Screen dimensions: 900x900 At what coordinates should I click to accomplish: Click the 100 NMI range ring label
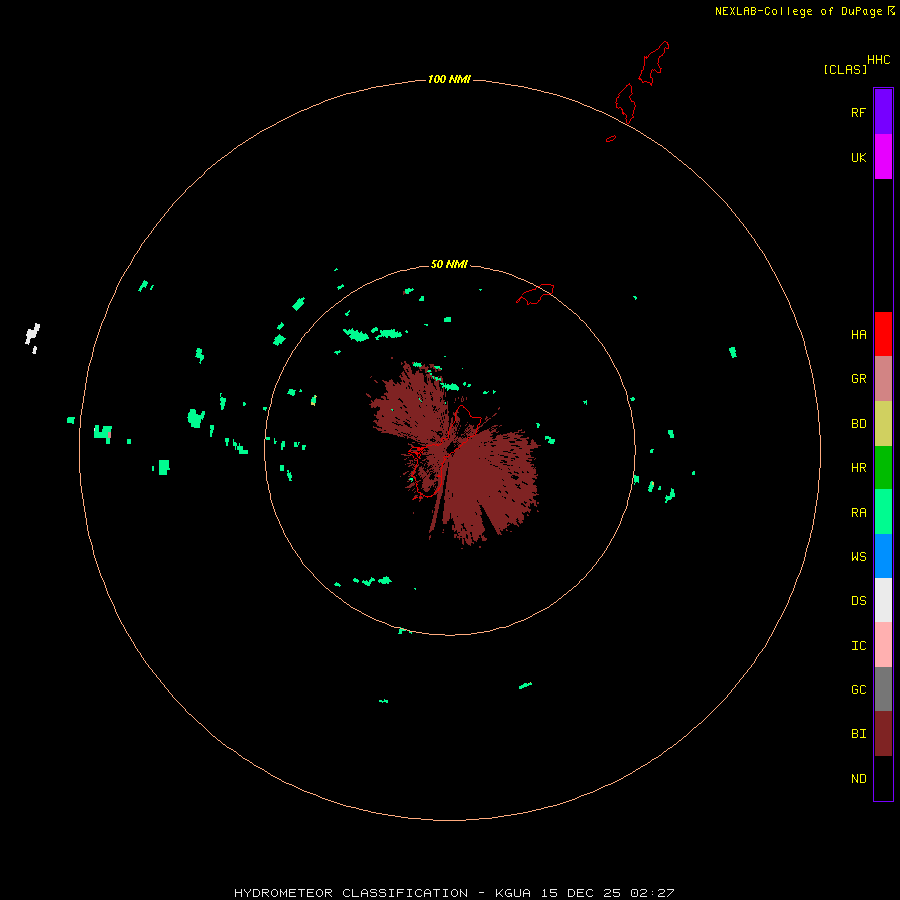pos(449,79)
